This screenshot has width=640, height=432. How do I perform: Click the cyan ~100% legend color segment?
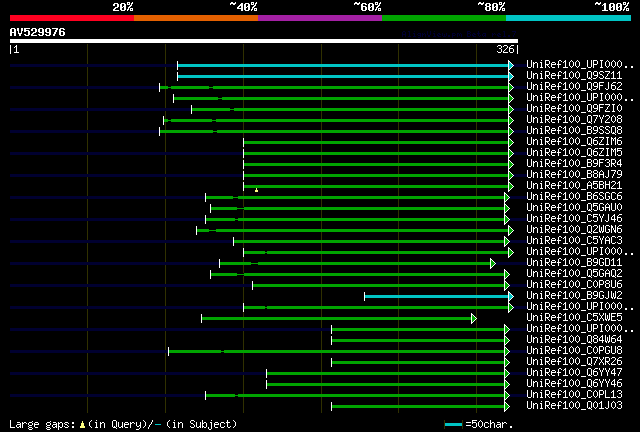click(x=569, y=18)
